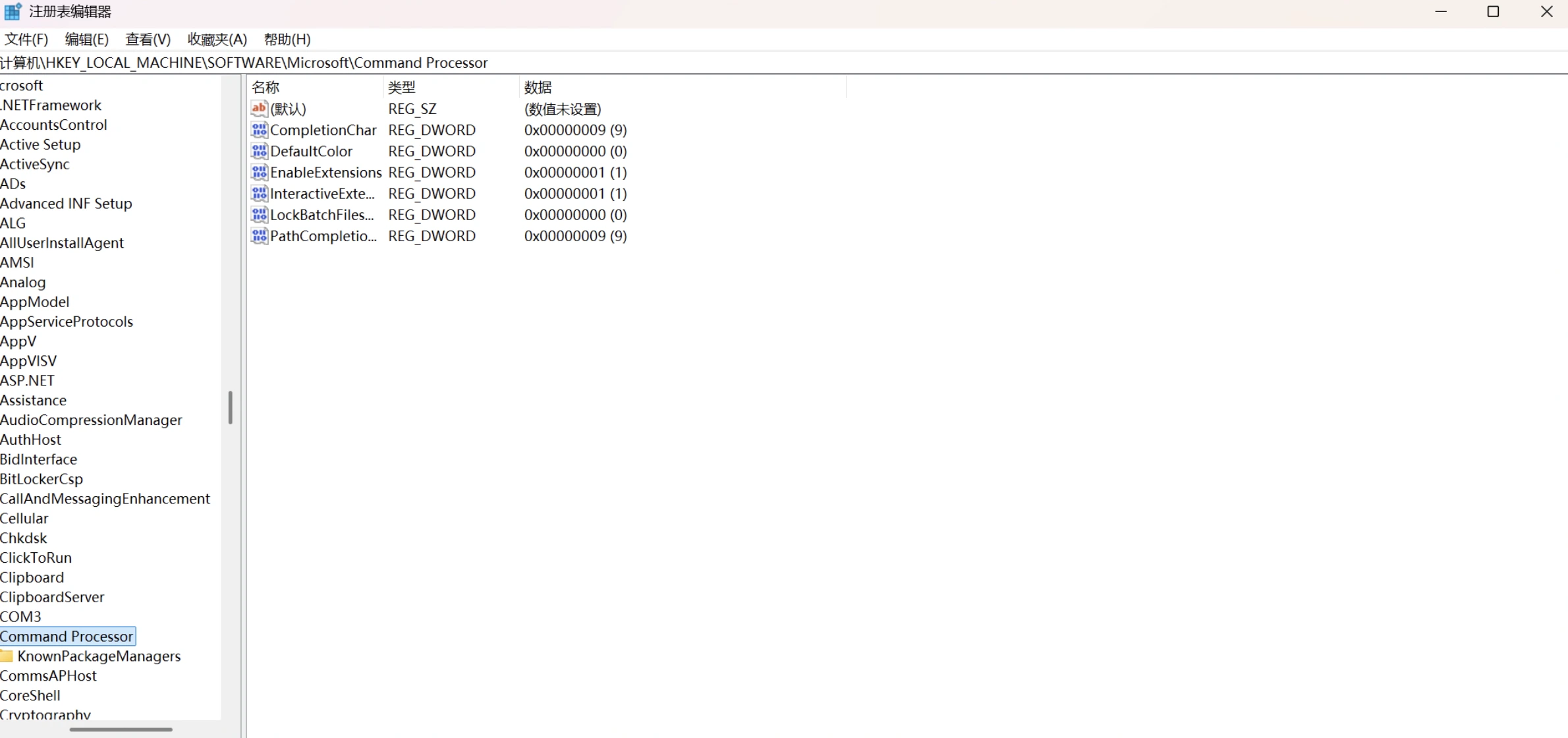Sort by the 类型 column header
Viewport: 1568px width, 738px height.
pos(451,87)
